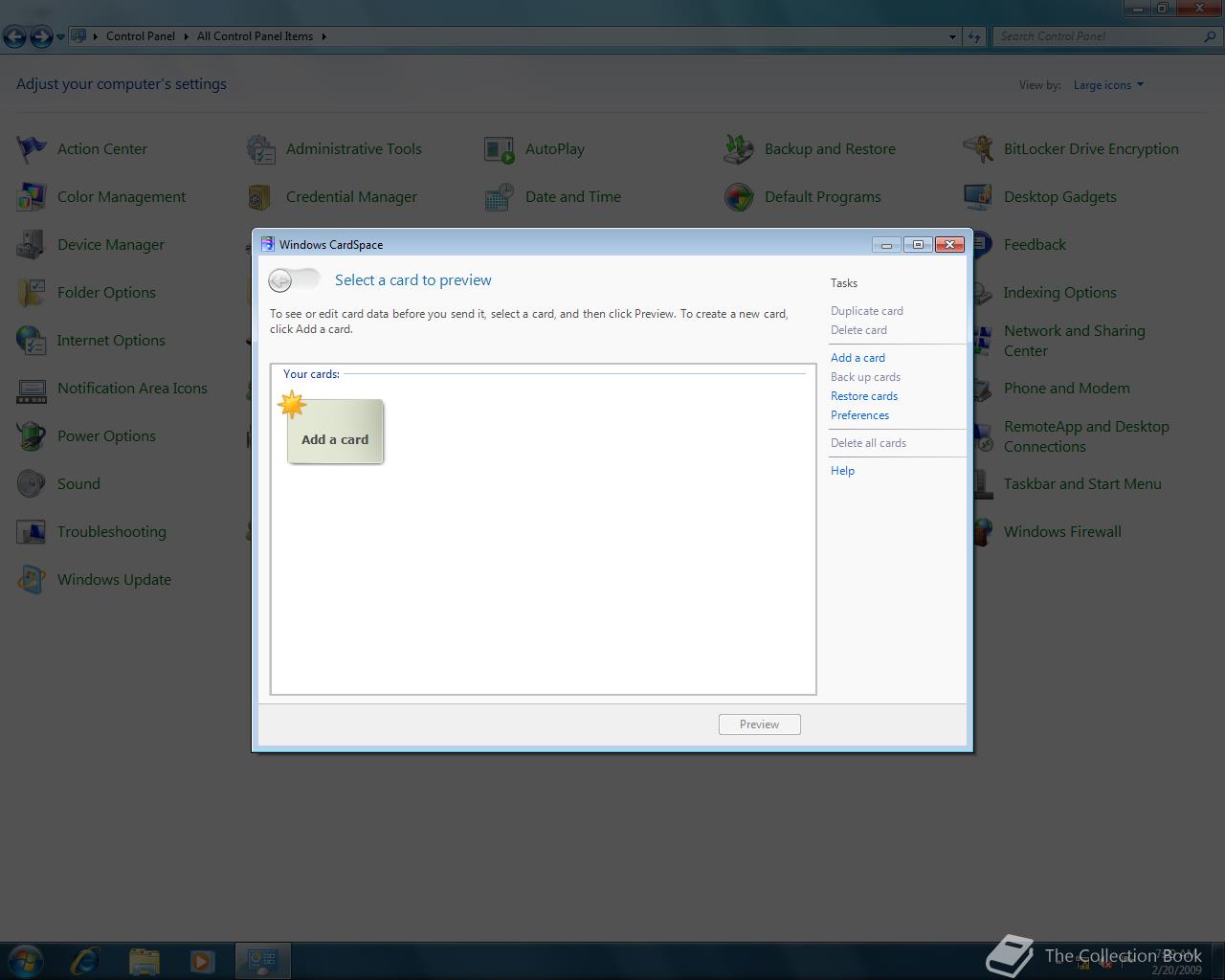Click the Windows Start orb
The height and width of the screenshot is (980, 1225).
point(26,961)
